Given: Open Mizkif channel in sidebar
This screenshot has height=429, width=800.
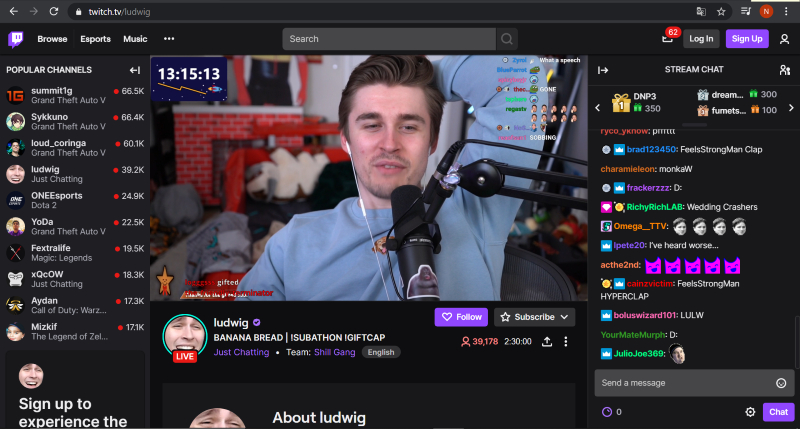Looking at the screenshot, I should (75, 332).
